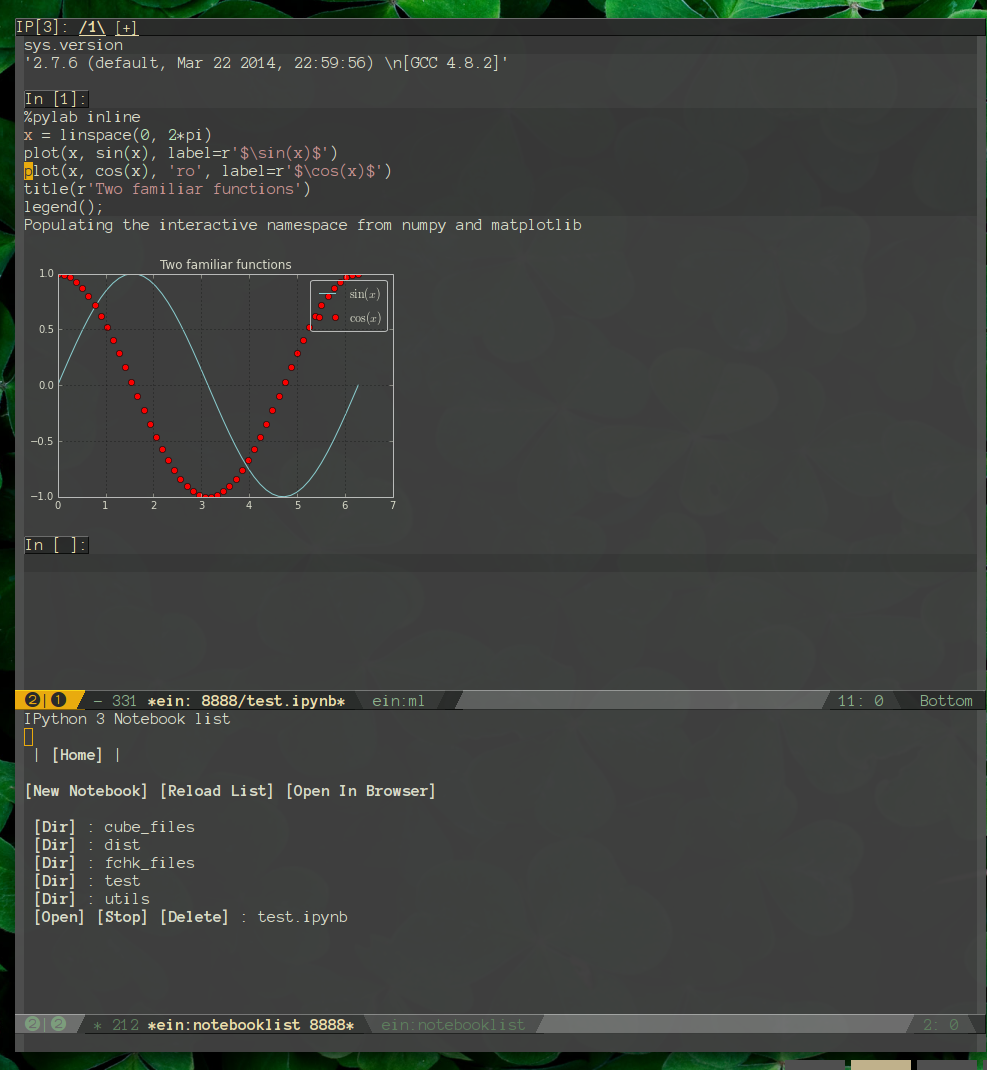Screen dimensions: 987x1070
Task: Click the "Bottom" position indicator in the mode line
Action: pos(944,701)
